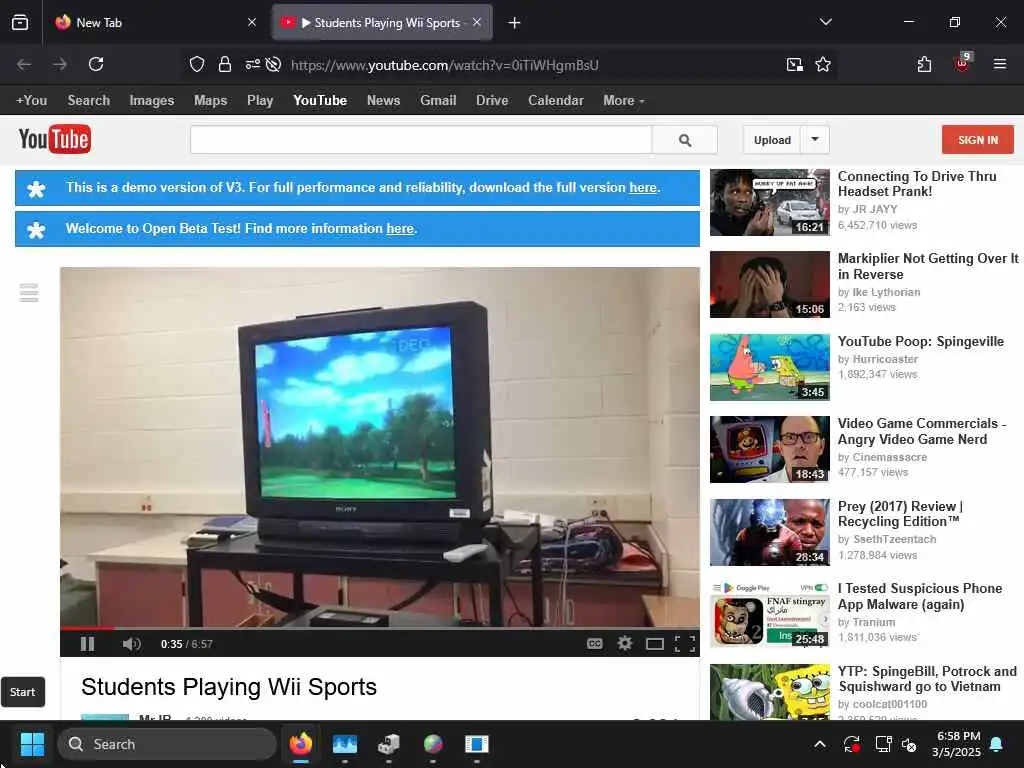Open the 'here' link in demo version banner
This screenshot has width=1024, height=768.
(643, 187)
